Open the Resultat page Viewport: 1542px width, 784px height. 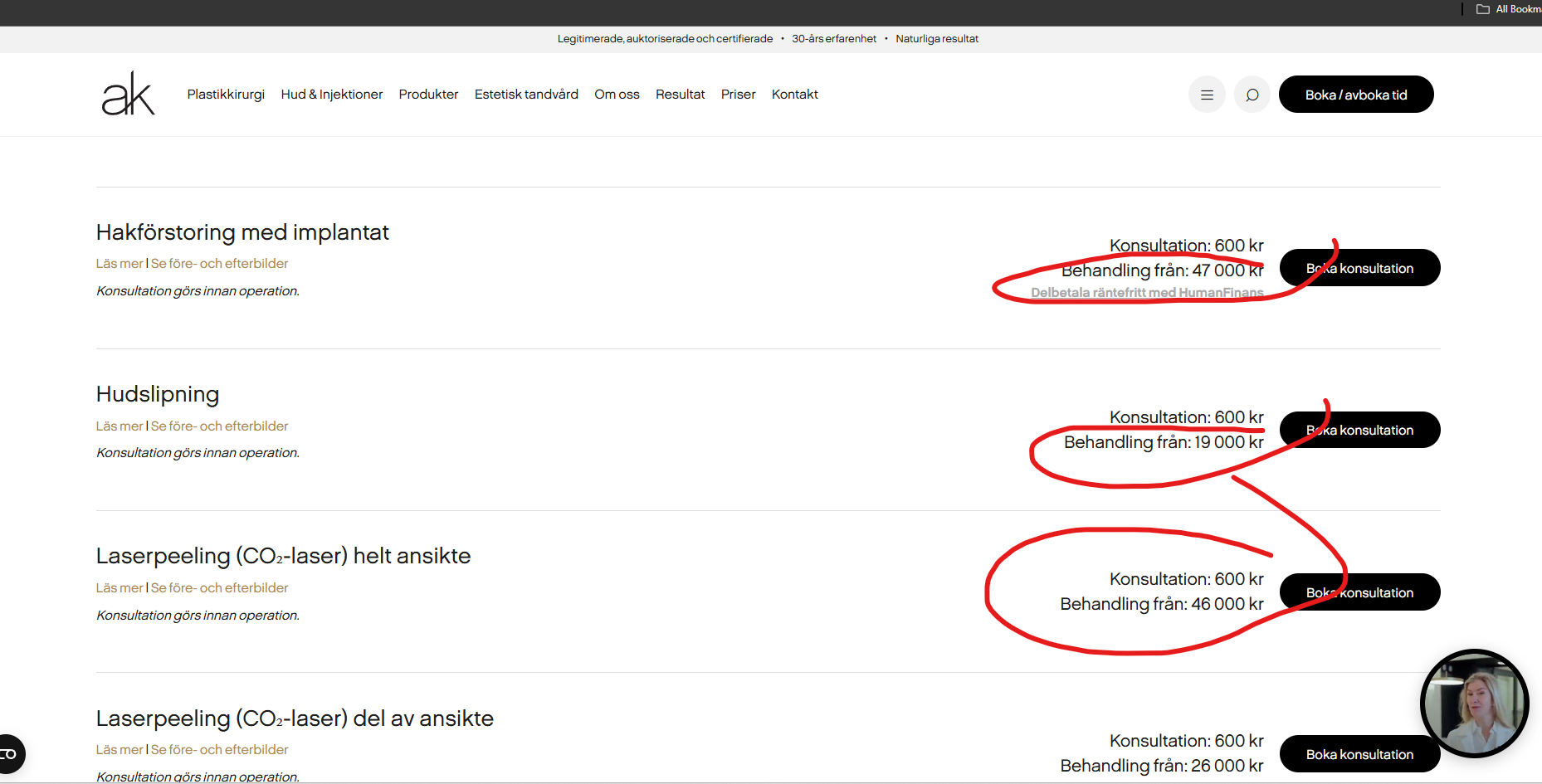click(680, 95)
